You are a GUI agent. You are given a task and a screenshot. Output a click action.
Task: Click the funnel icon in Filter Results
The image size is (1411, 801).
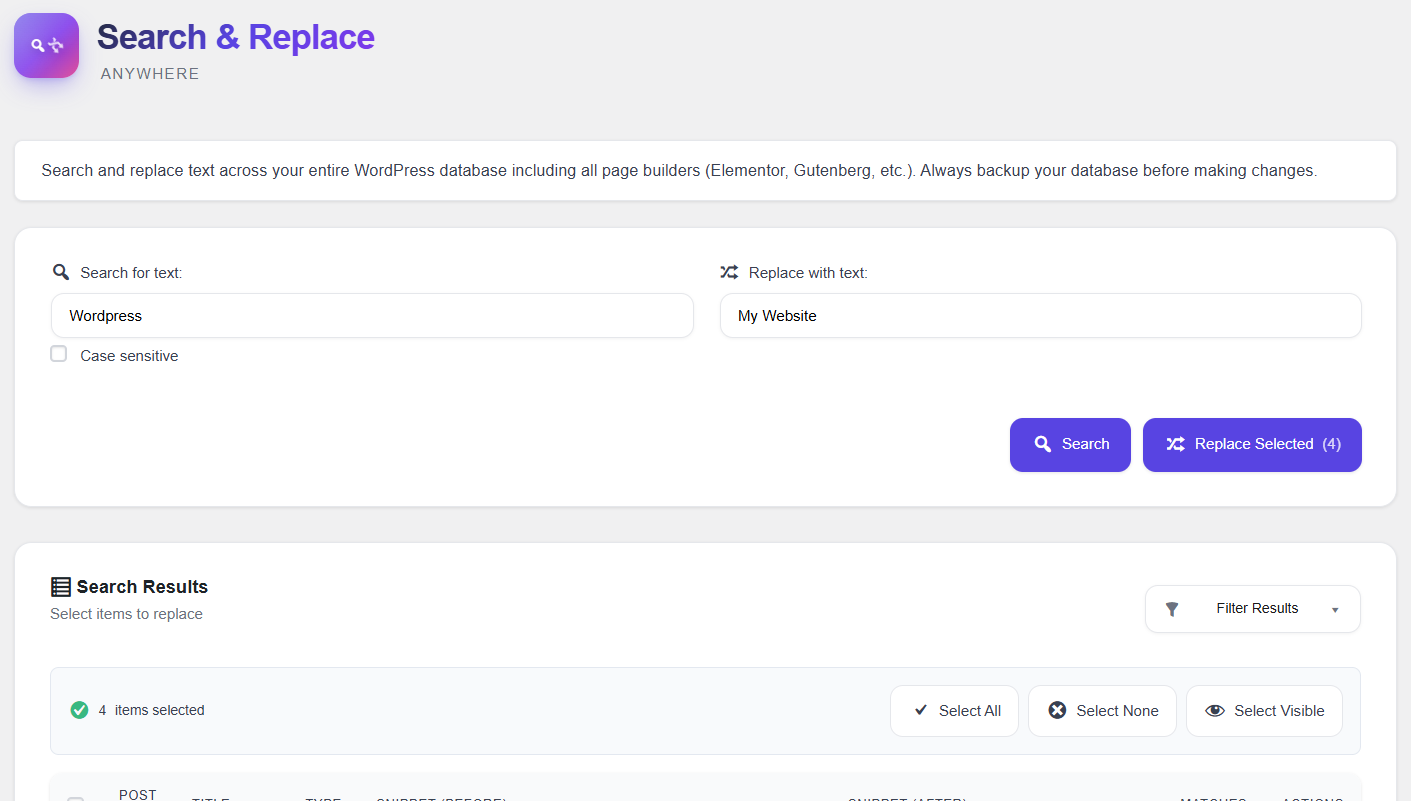tap(1172, 609)
